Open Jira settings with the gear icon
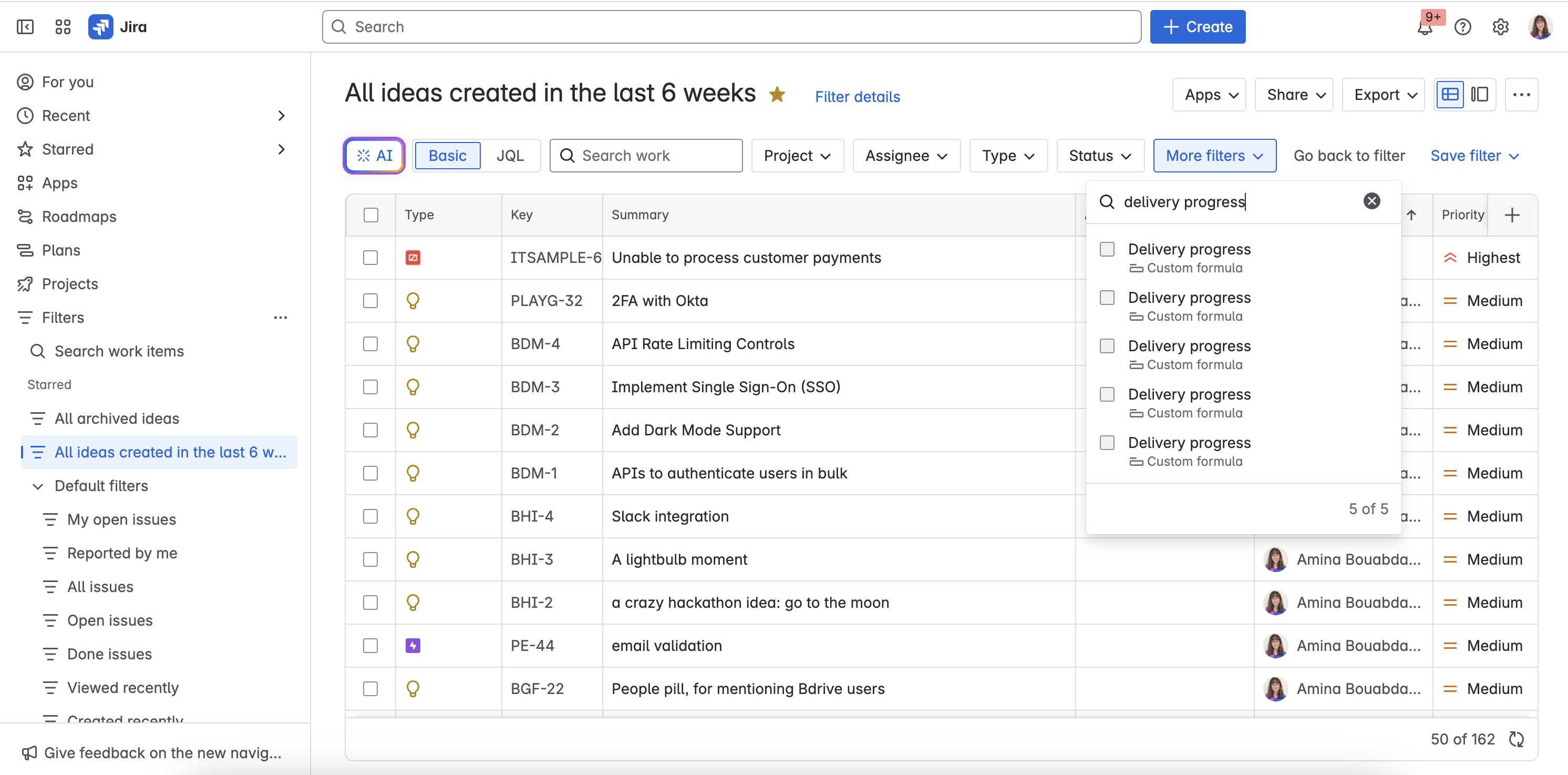The height and width of the screenshot is (775, 1568). pos(1500,26)
